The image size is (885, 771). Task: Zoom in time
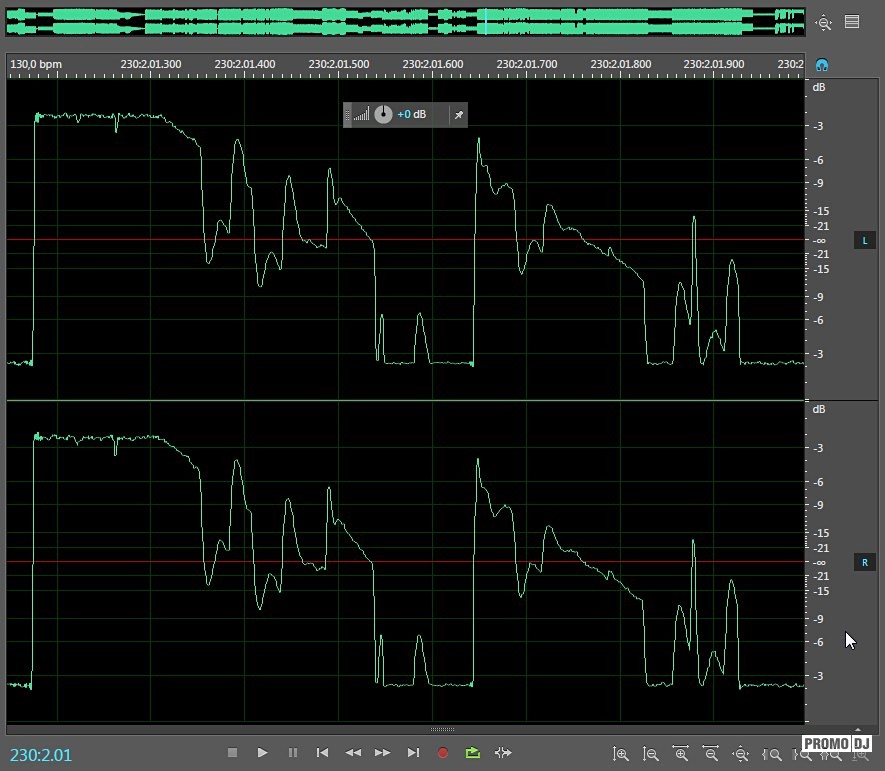[x=681, y=755]
